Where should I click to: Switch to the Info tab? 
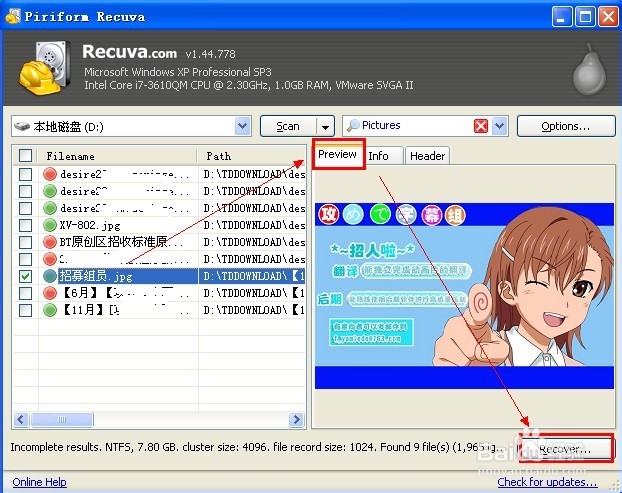(x=378, y=156)
